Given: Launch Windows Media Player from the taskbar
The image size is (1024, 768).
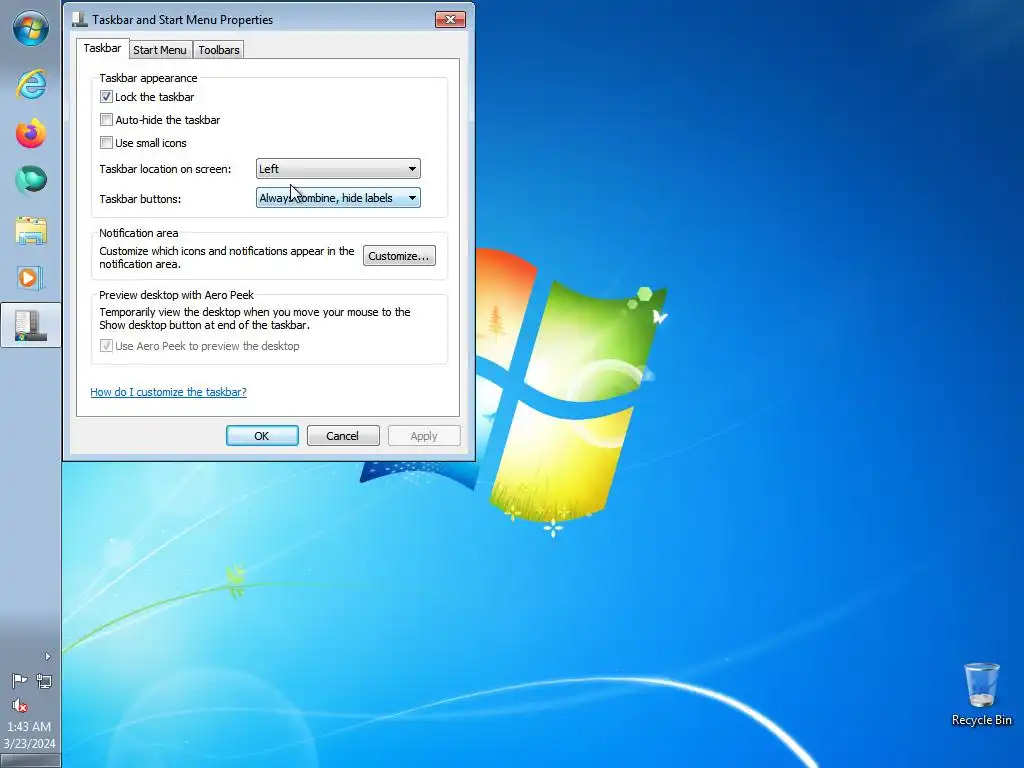Looking at the screenshot, I should coord(31,278).
